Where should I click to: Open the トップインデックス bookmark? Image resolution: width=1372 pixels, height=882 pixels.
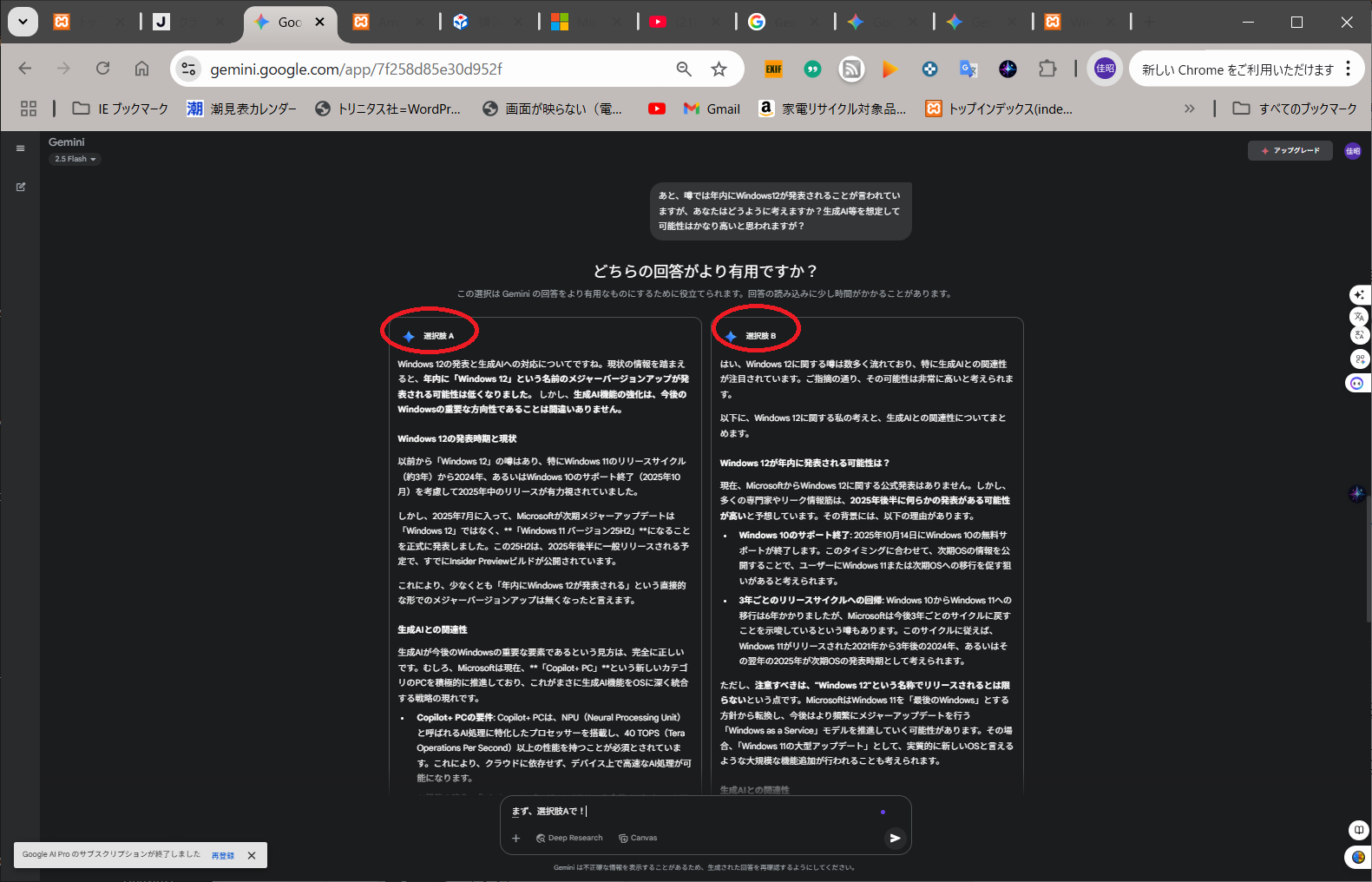999,109
